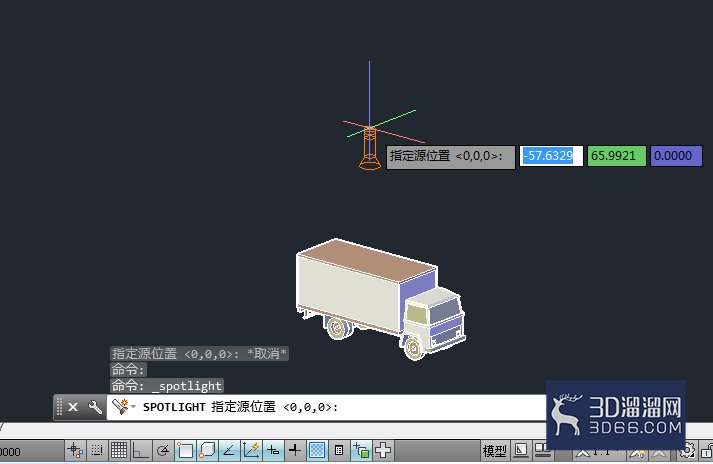Click the command line drag grip handle
The height and width of the screenshot is (464, 713).
(59, 407)
